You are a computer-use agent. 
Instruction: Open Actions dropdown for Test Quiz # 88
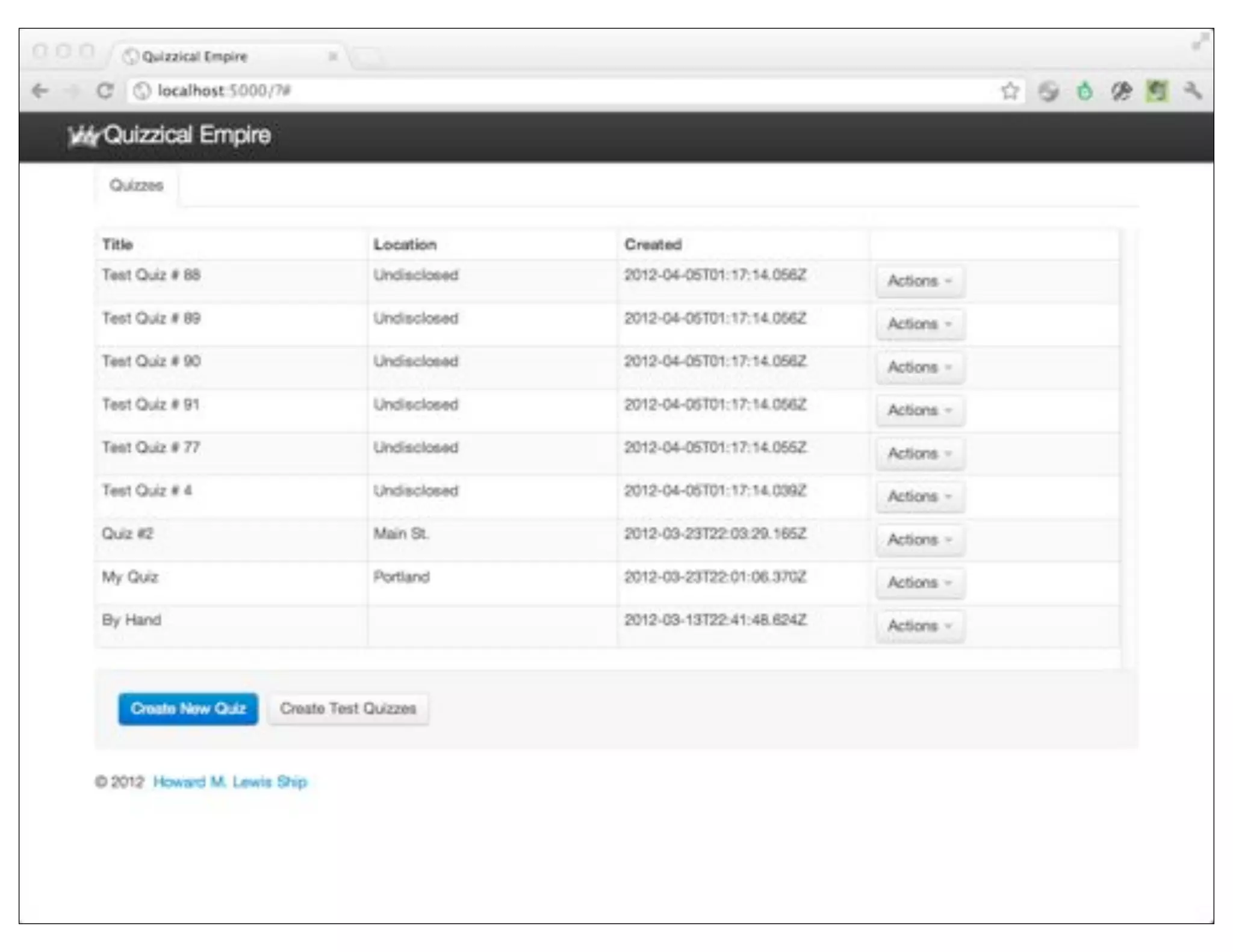919,281
